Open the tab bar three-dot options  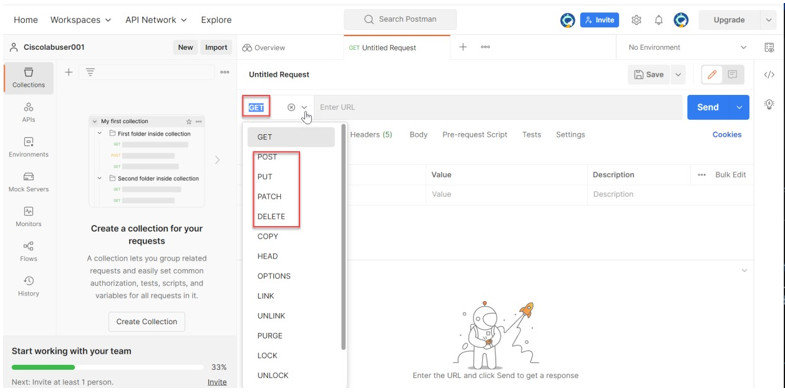pyautogui.click(x=485, y=47)
